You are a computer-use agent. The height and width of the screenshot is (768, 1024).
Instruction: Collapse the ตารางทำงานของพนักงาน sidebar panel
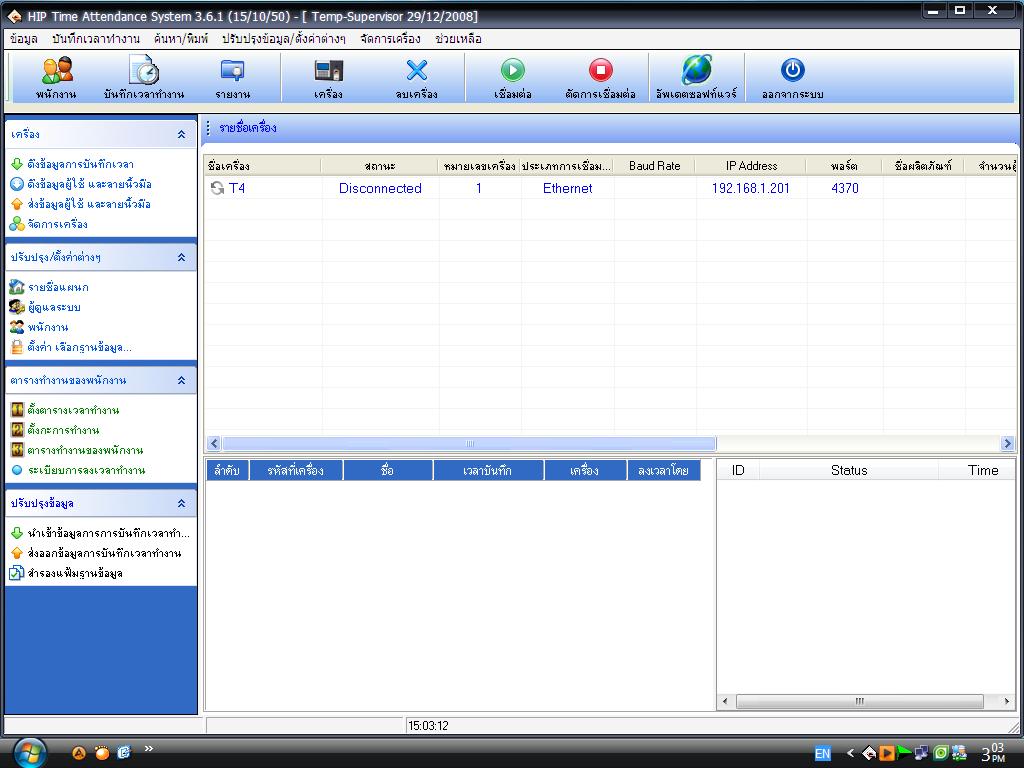182,380
